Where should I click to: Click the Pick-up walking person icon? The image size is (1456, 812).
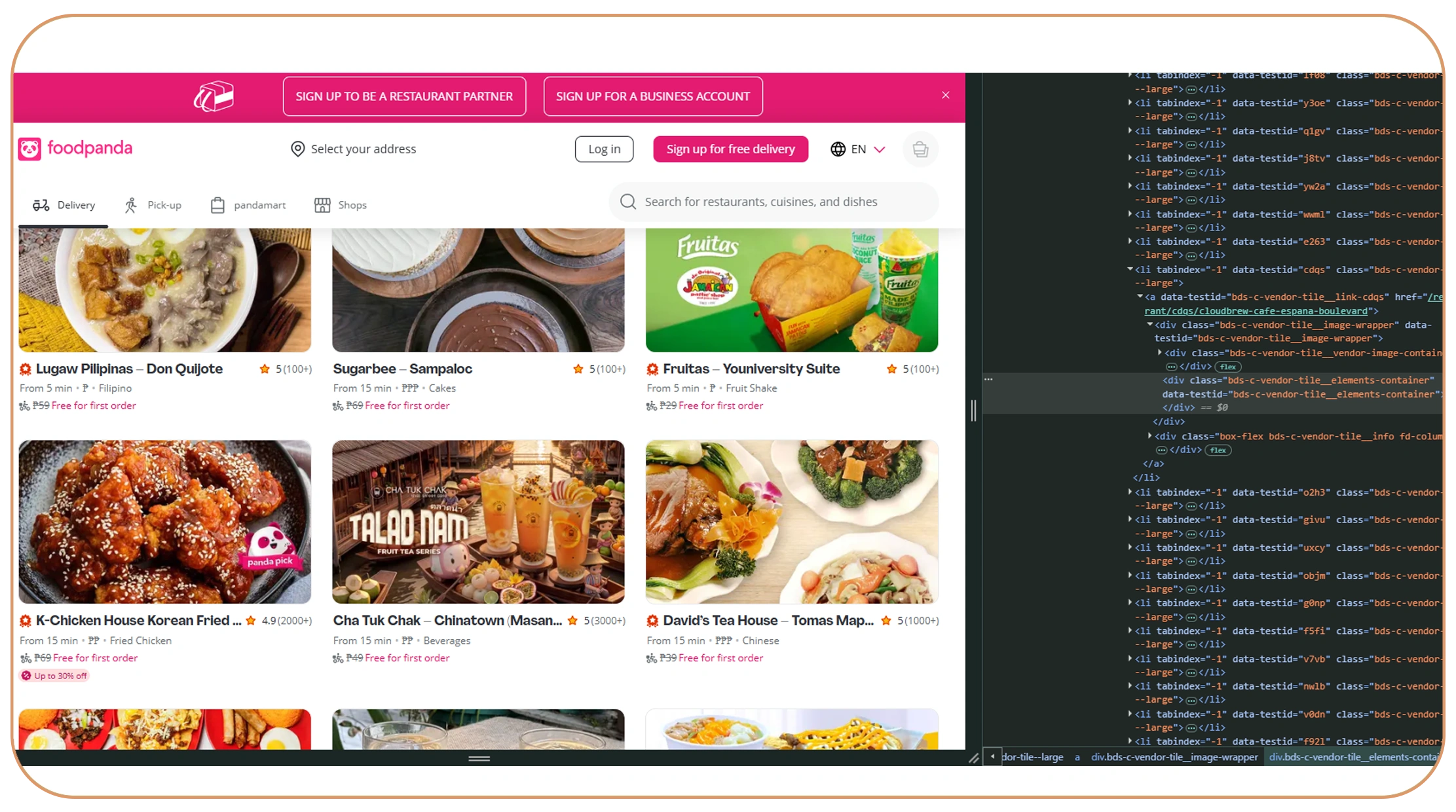click(x=131, y=206)
